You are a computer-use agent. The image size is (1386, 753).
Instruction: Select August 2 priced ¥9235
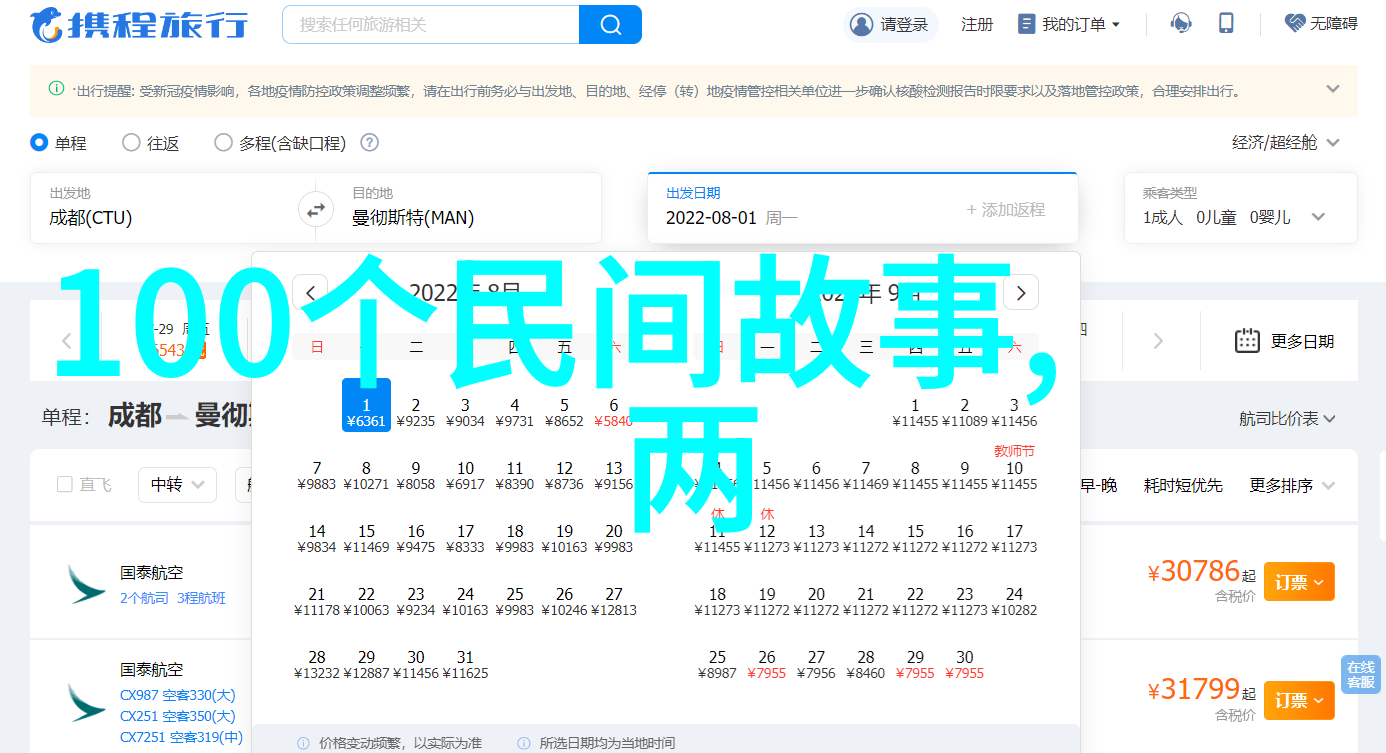(x=416, y=412)
